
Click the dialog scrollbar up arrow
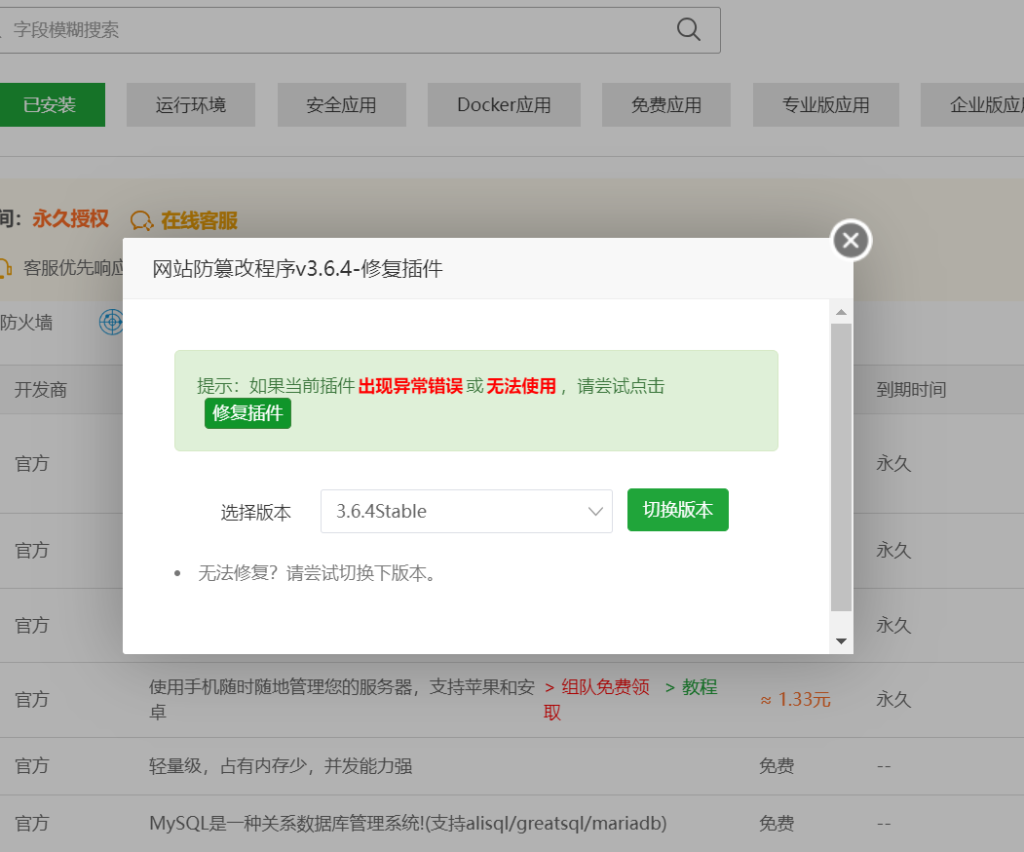pyautogui.click(x=841, y=312)
